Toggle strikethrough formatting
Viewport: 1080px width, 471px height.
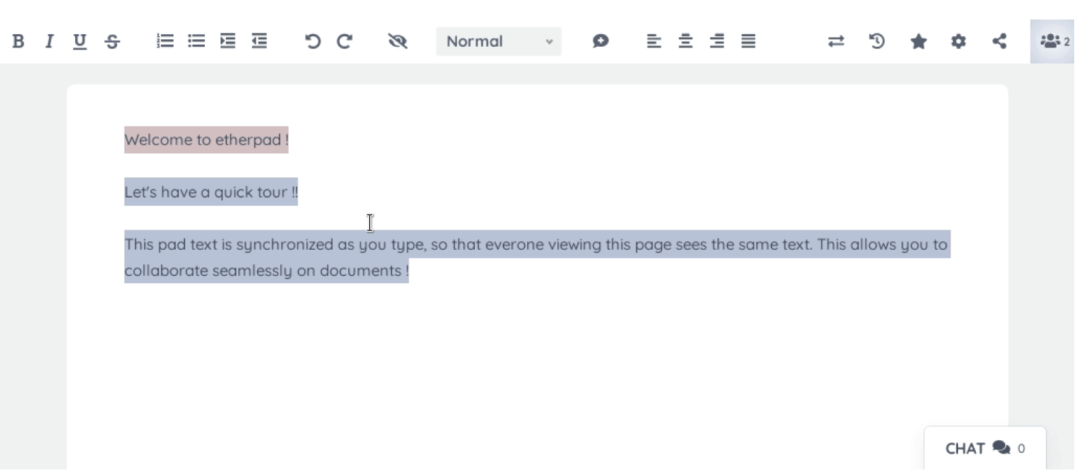(112, 41)
